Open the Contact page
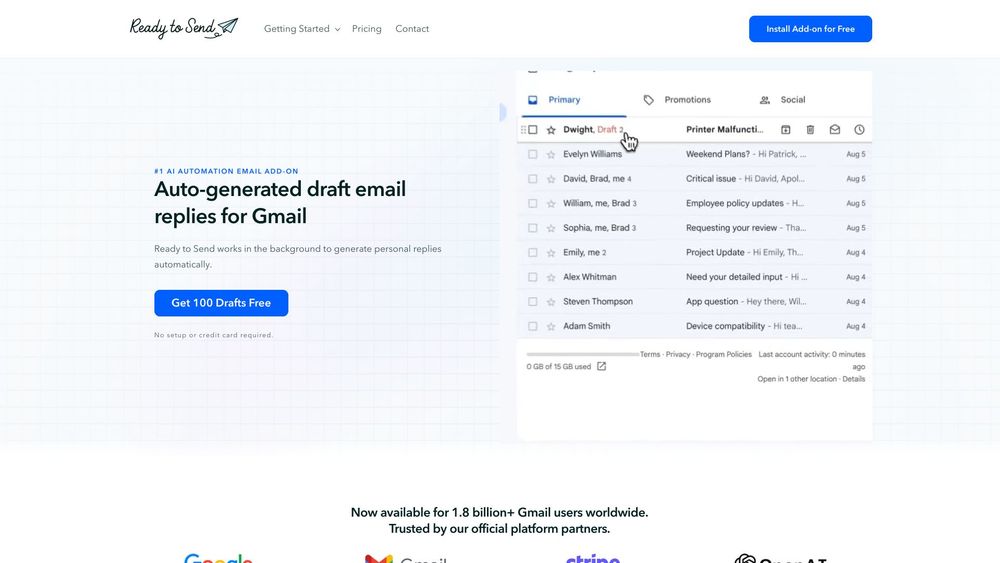 pyautogui.click(x=412, y=29)
